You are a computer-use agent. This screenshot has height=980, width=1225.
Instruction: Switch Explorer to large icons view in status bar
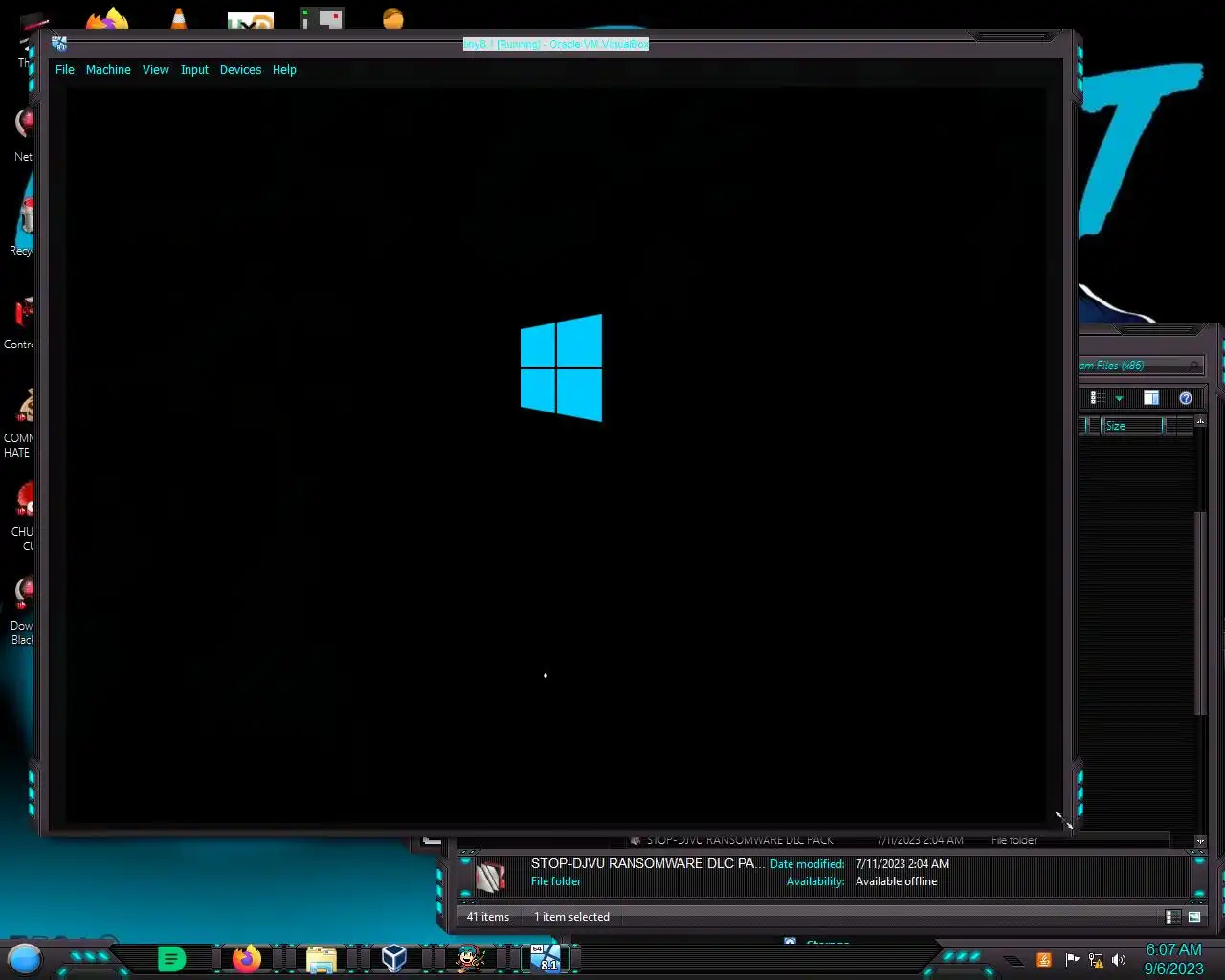coord(1194,917)
